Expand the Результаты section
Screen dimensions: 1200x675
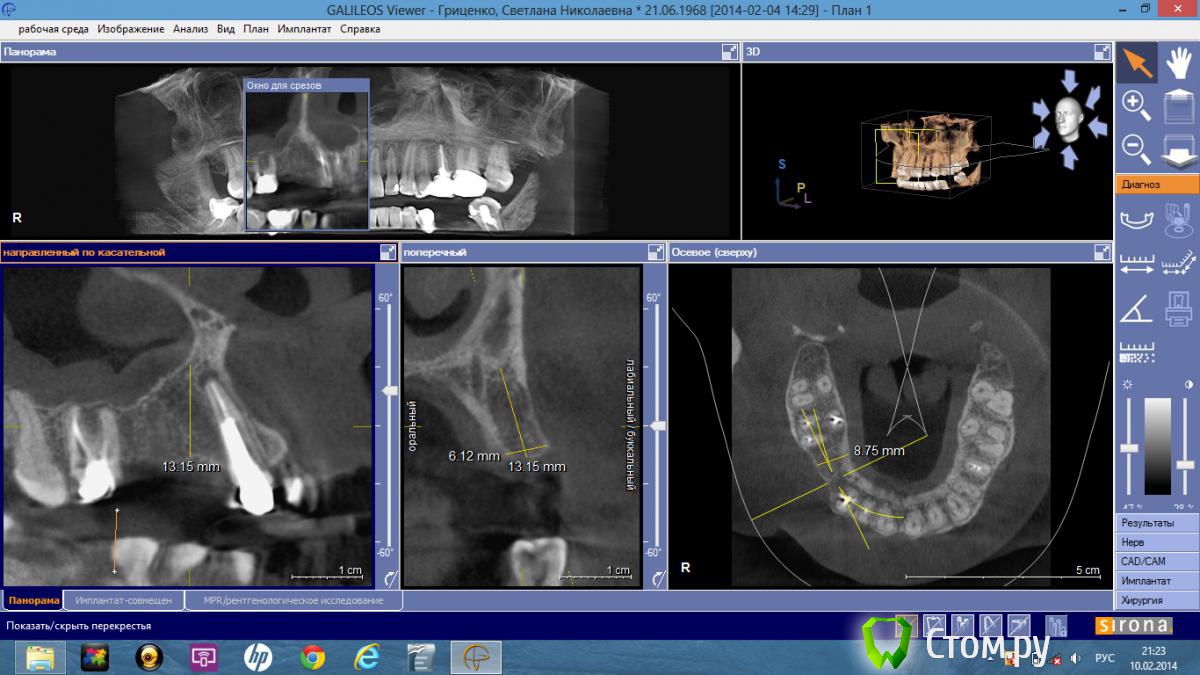click(x=1156, y=523)
